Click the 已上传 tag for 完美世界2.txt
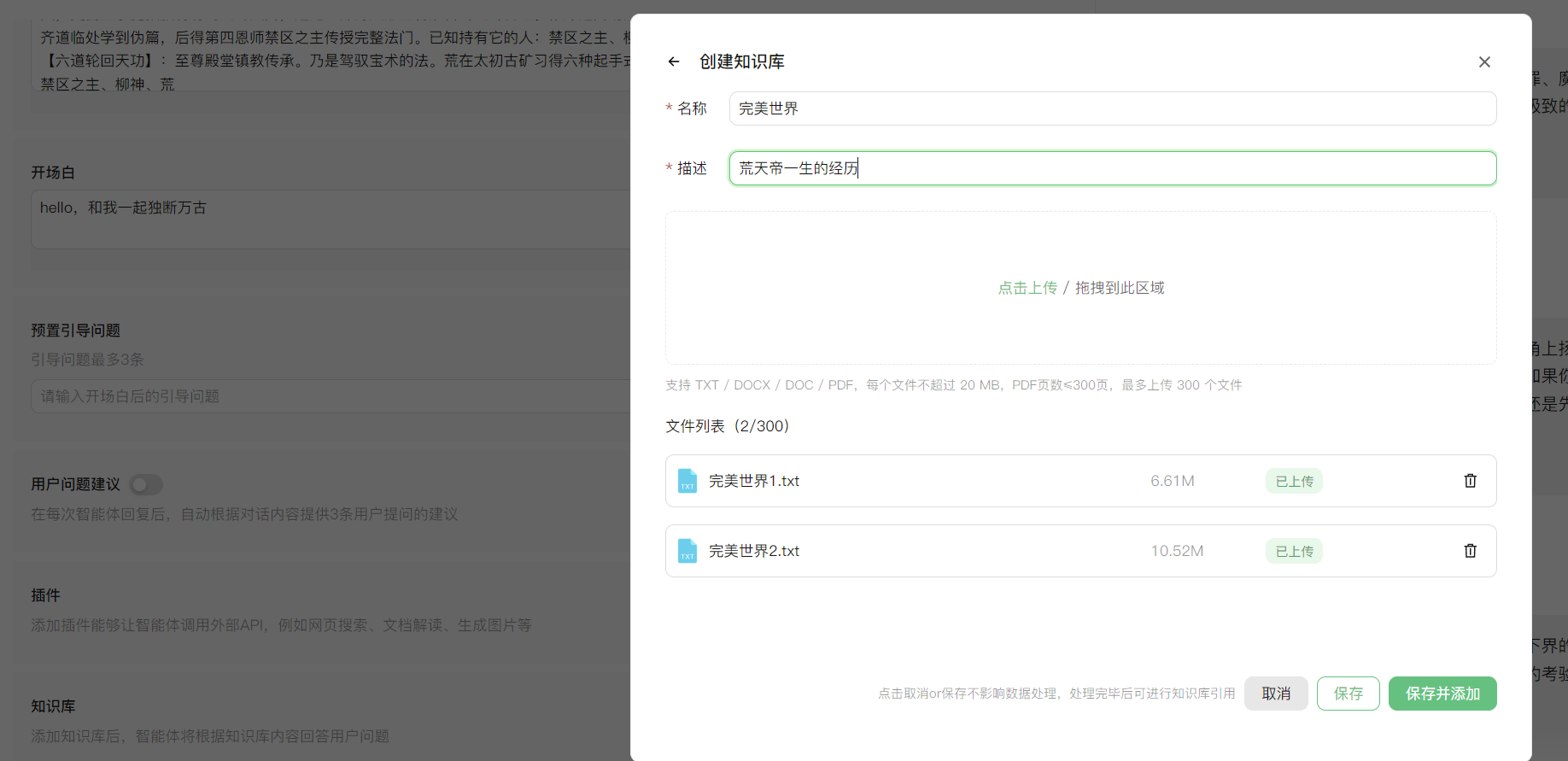 coord(1295,551)
